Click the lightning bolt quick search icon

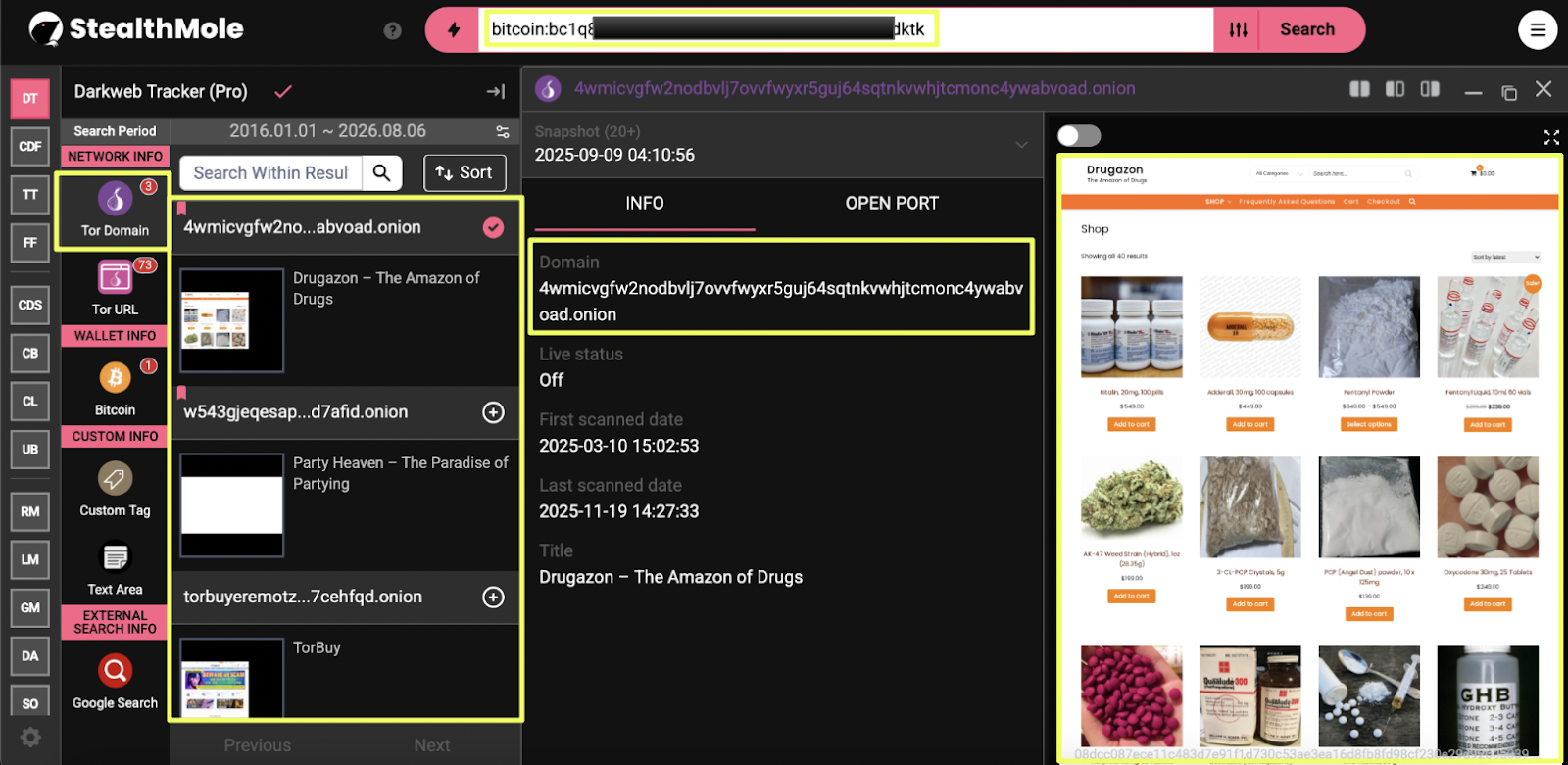[454, 29]
